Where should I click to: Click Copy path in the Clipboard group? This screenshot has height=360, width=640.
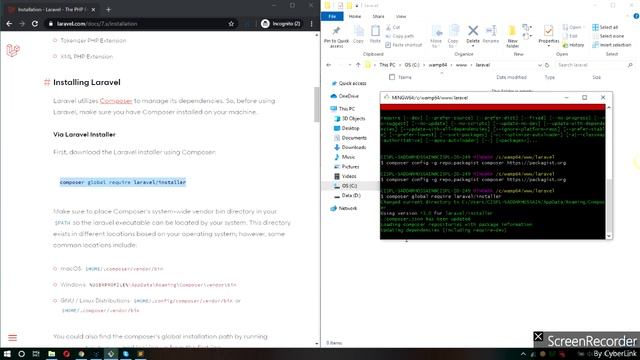point(400,36)
